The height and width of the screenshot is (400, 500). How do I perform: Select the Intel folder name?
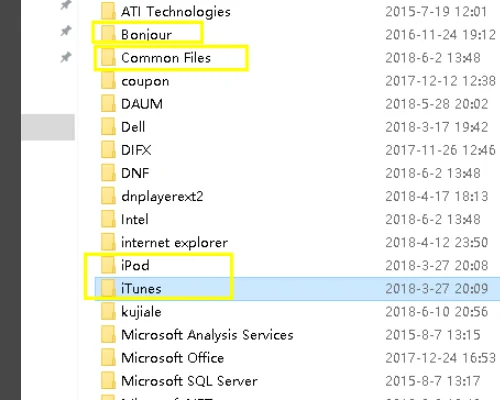(135, 219)
